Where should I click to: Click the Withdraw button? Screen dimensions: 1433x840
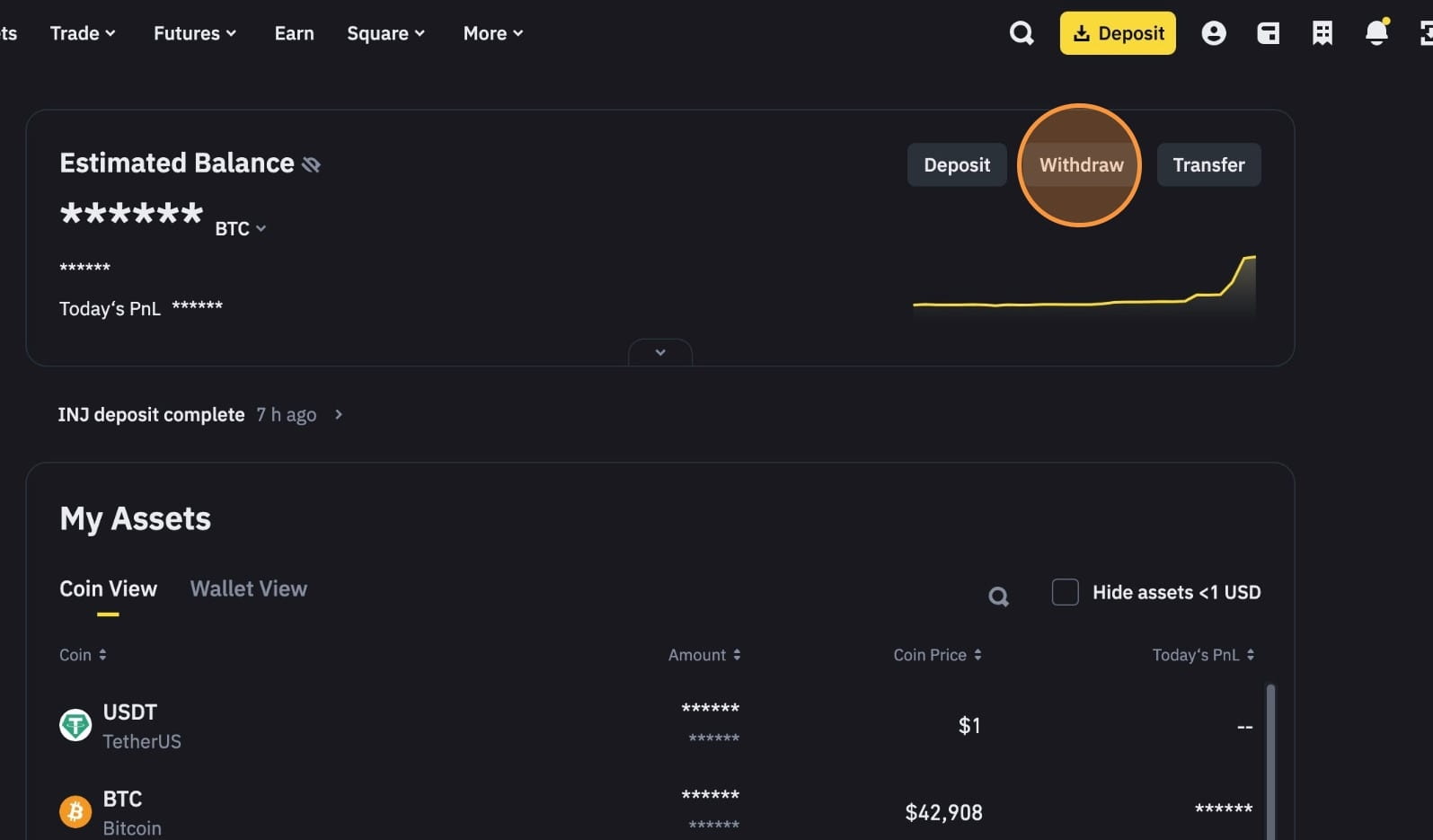click(1081, 165)
